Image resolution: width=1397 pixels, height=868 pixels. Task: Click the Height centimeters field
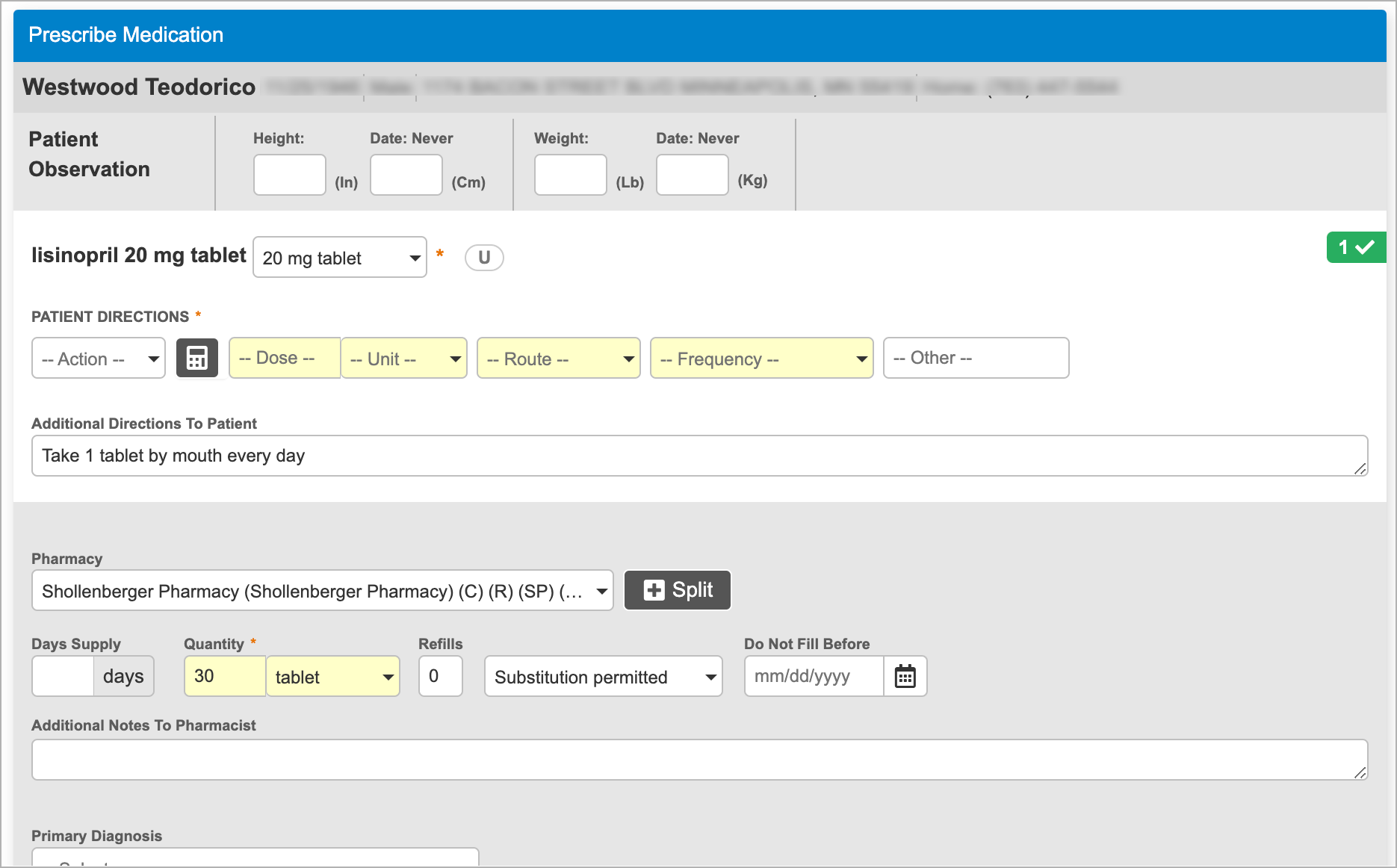pyautogui.click(x=406, y=175)
